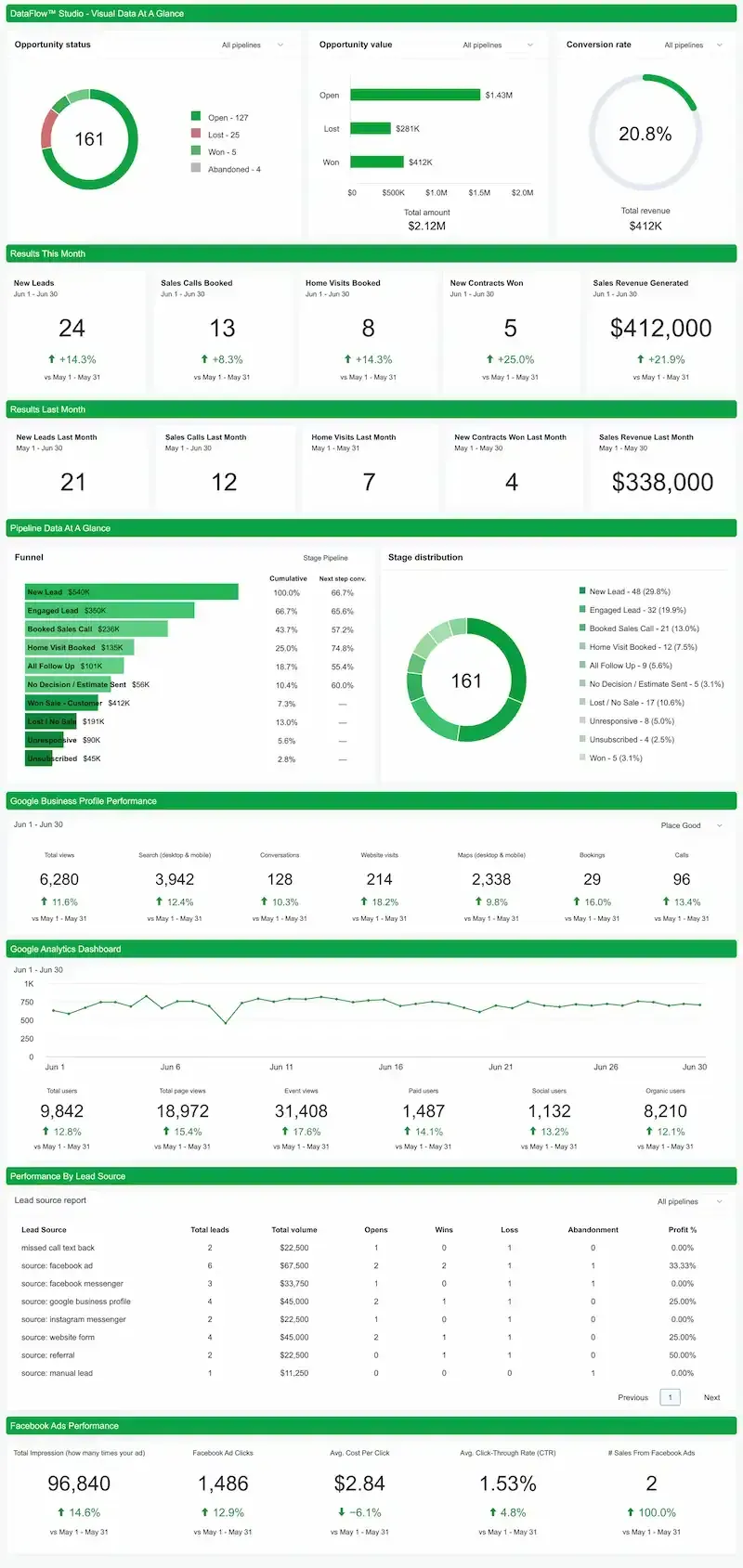Click the 50.00% profit cell
The width and height of the screenshot is (743, 1568).
683,1355
